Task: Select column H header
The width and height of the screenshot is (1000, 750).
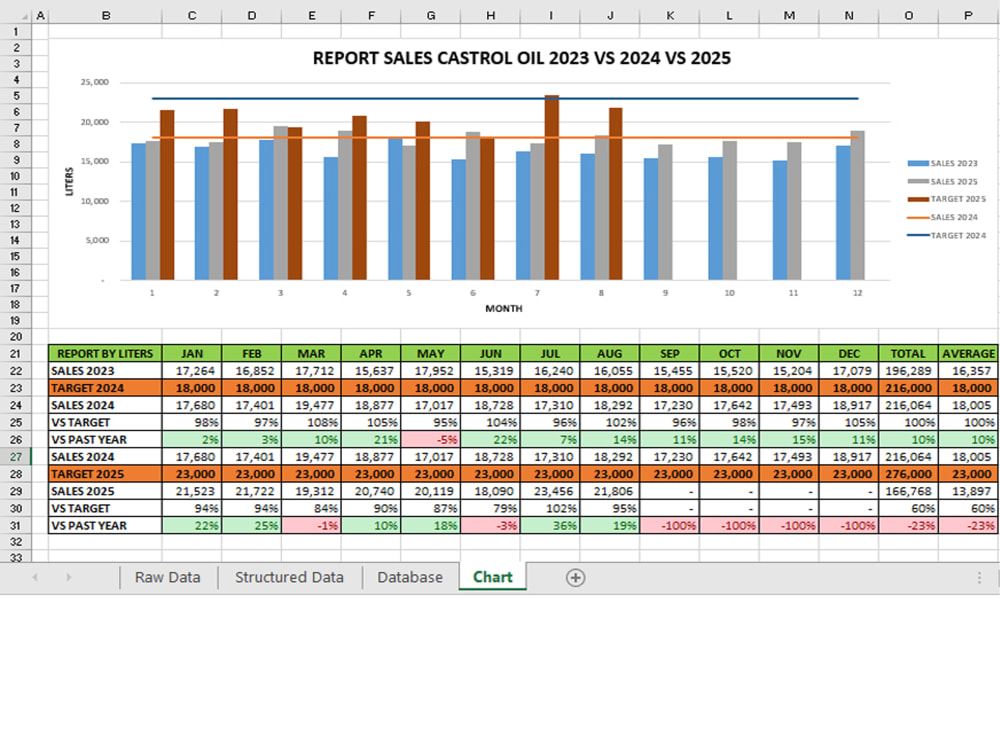Action: click(490, 15)
